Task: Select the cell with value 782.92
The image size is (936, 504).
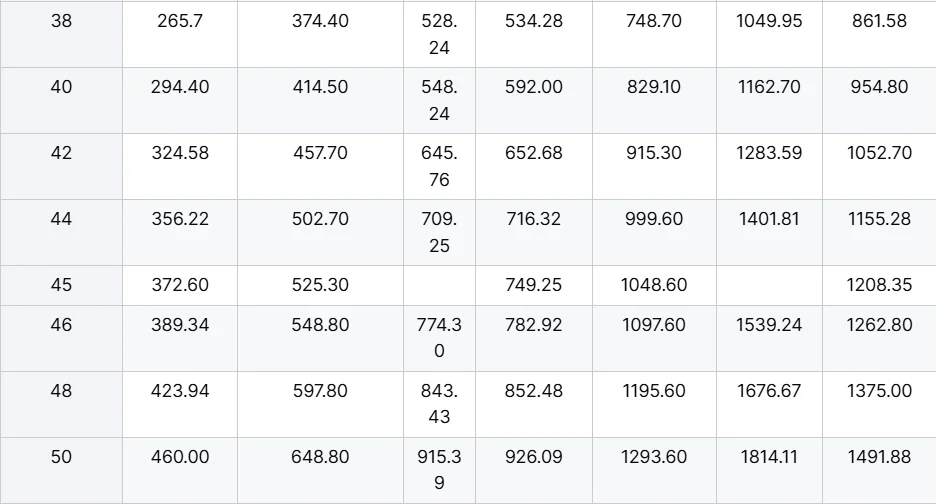Action: pyautogui.click(x=533, y=325)
